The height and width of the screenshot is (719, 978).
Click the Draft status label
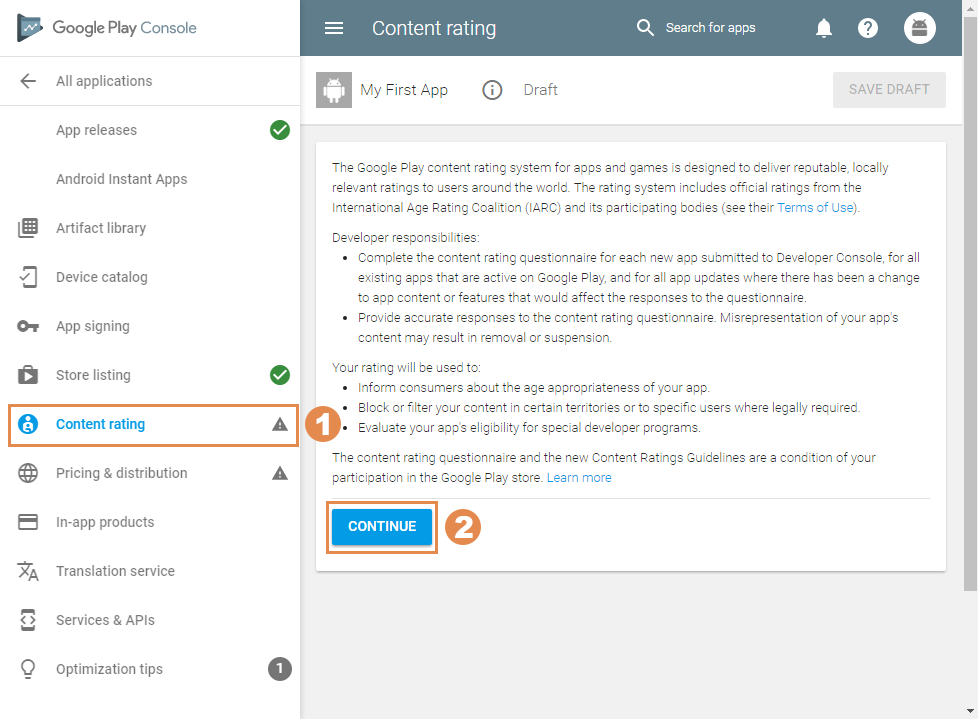[540, 90]
